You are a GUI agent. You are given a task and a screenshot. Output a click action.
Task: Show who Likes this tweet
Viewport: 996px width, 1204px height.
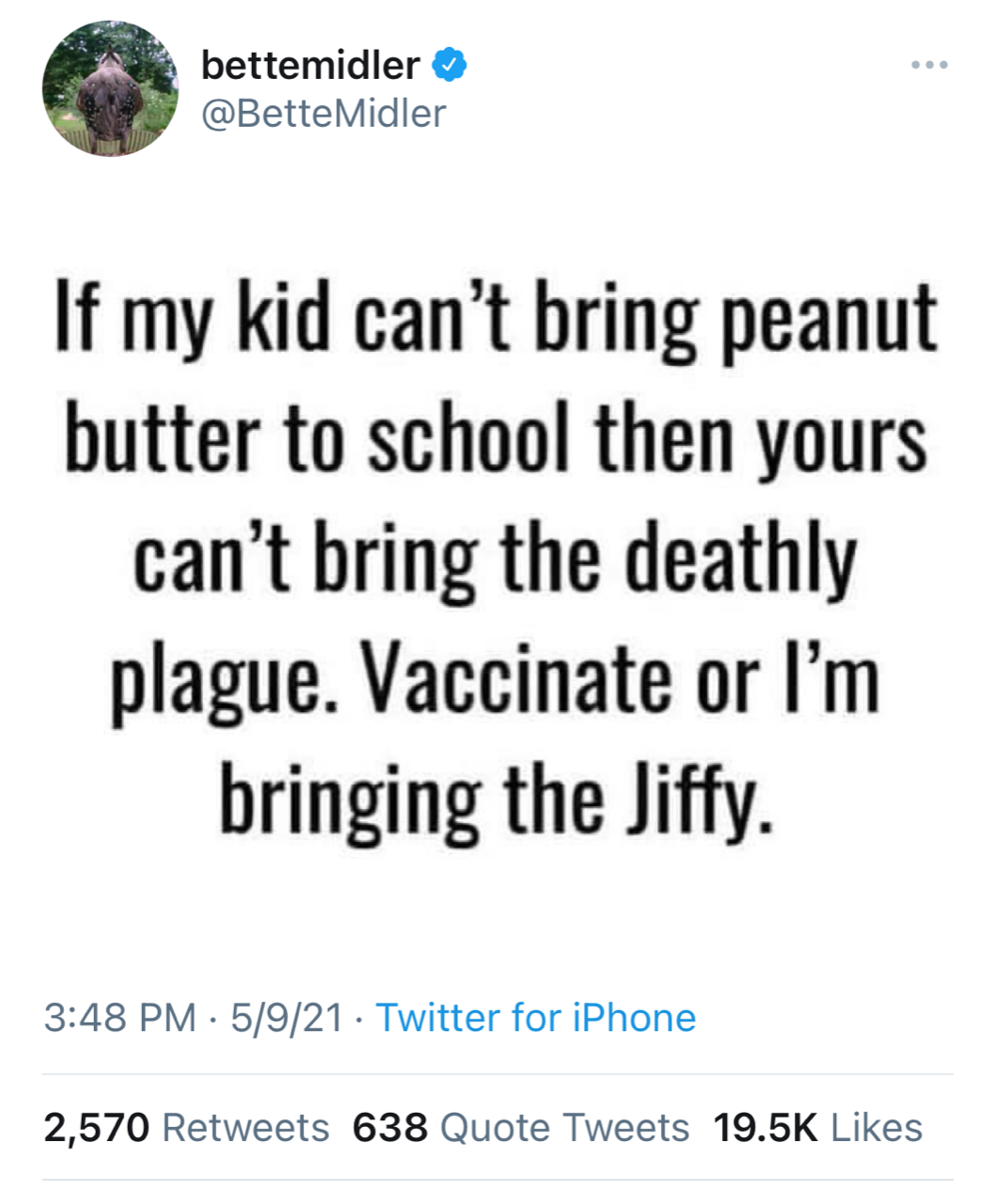(877, 1127)
